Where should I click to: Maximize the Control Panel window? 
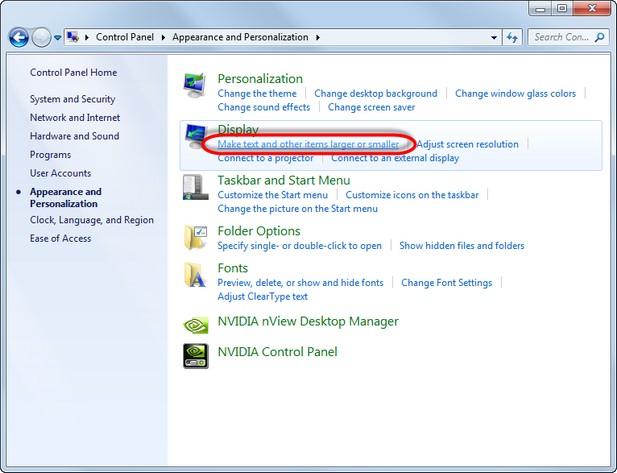(x=562, y=8)
